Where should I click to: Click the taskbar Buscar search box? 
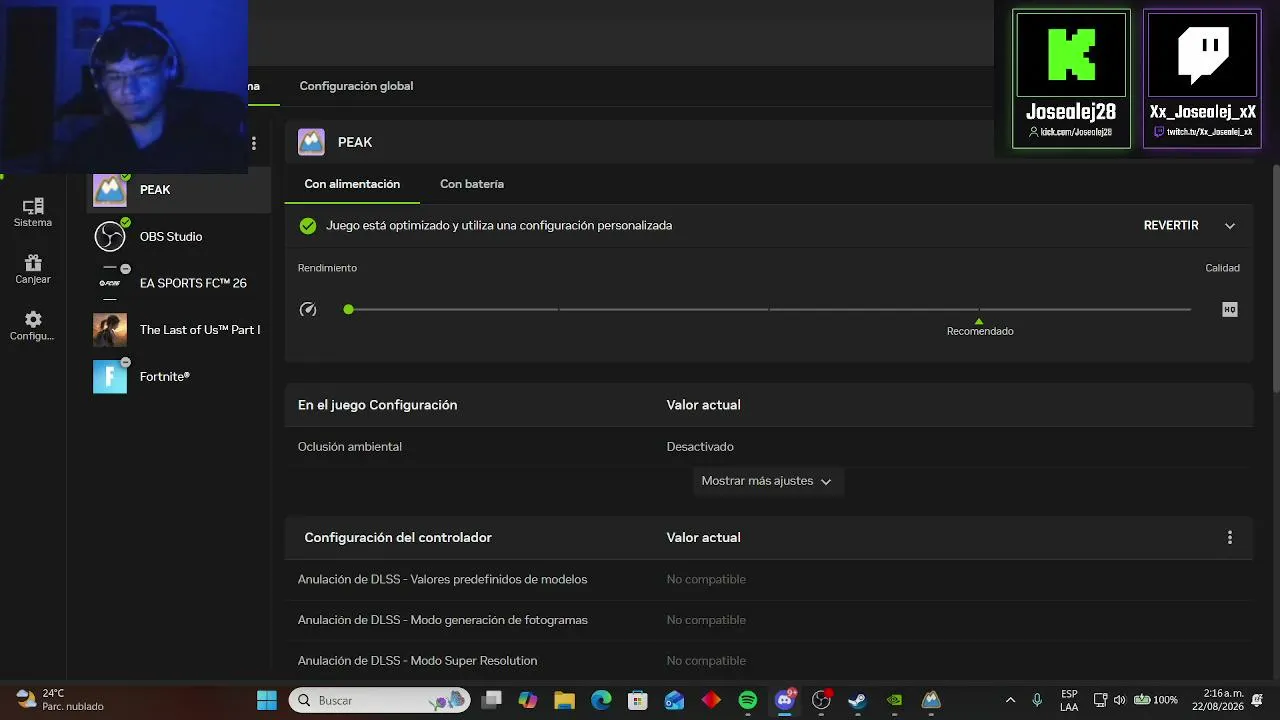(x=380, y=701)
